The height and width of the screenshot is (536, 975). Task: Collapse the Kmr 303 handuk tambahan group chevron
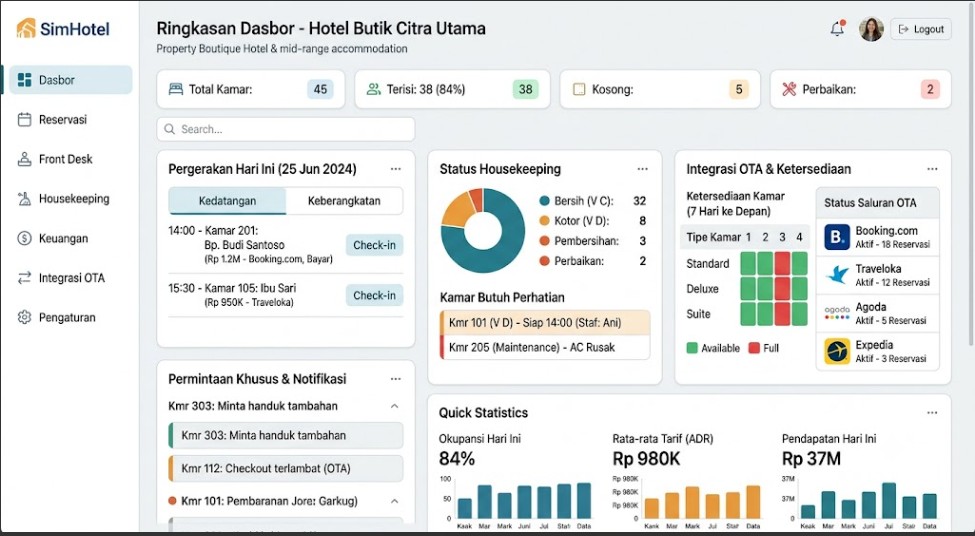click(x=394, y=406)
